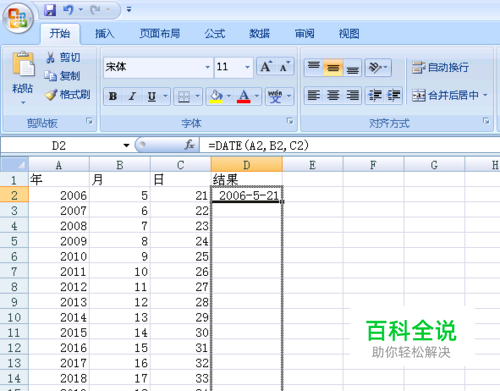This screenshot has width=500, height=391.
Task: Switch to the 开始 tab
Action: click(60, 33)
